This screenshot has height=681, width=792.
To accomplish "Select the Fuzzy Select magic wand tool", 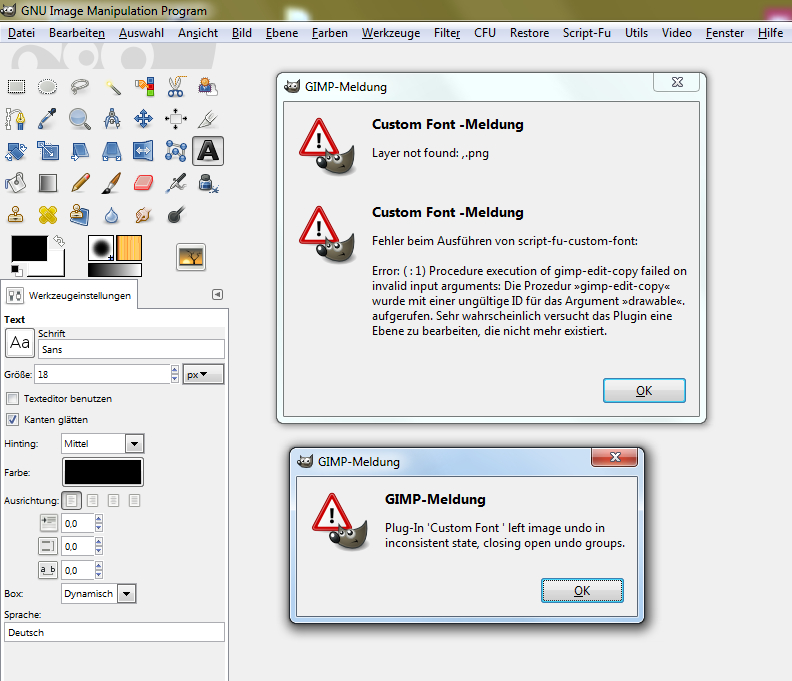I will 113,87.
